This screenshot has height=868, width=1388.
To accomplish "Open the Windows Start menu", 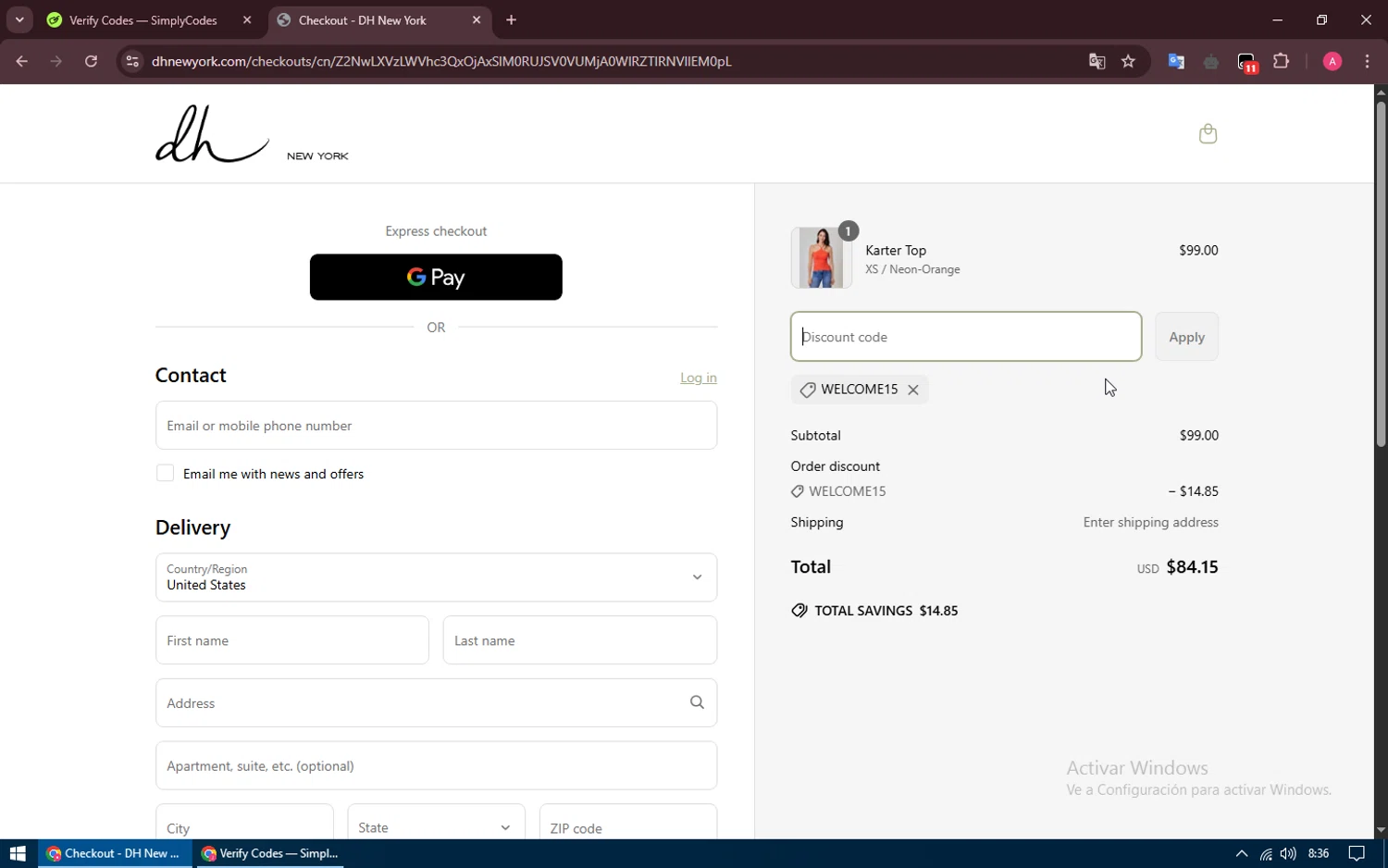I will 18,854.
